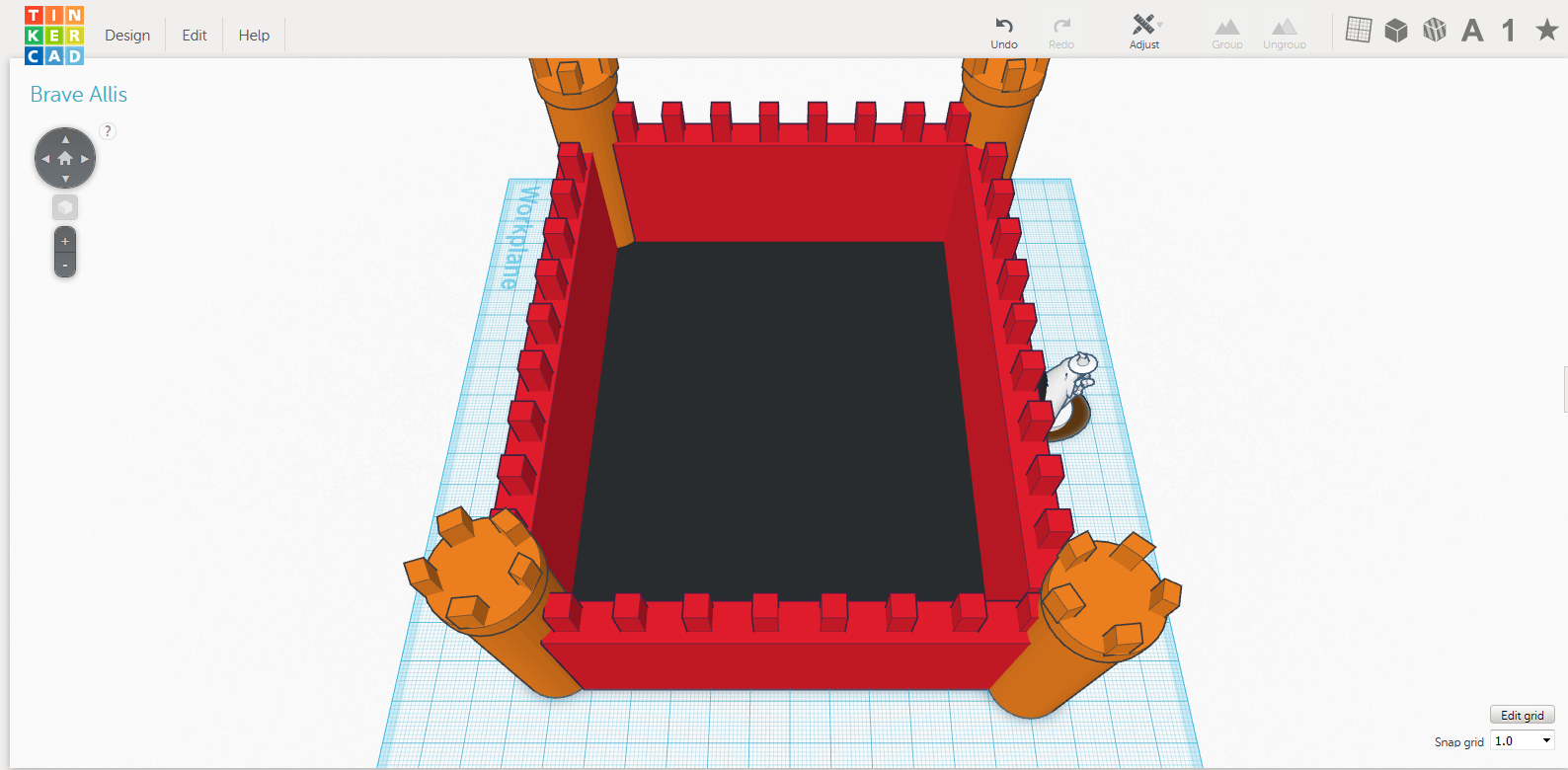This screenshot has width=1568, height=770.
Task: Click the fit view cube button
Action: pyautogui.click(x=65, y=207)
